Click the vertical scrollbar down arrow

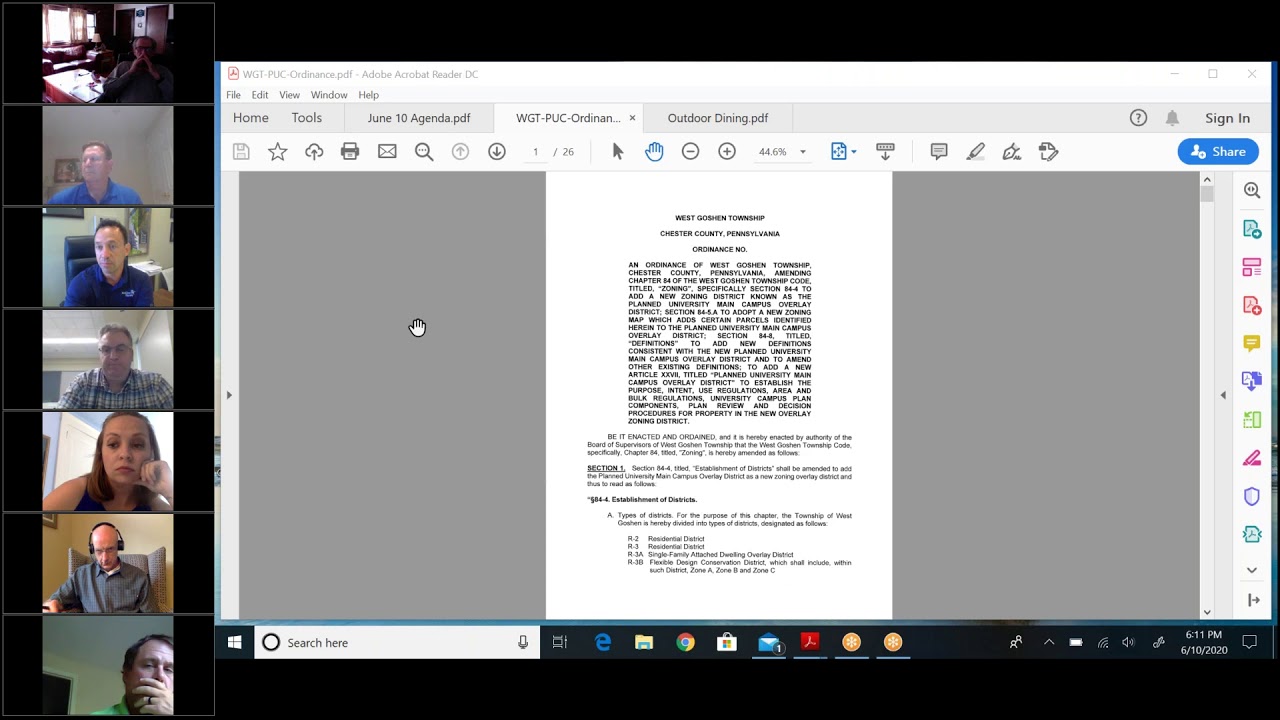click(1207, 612)
